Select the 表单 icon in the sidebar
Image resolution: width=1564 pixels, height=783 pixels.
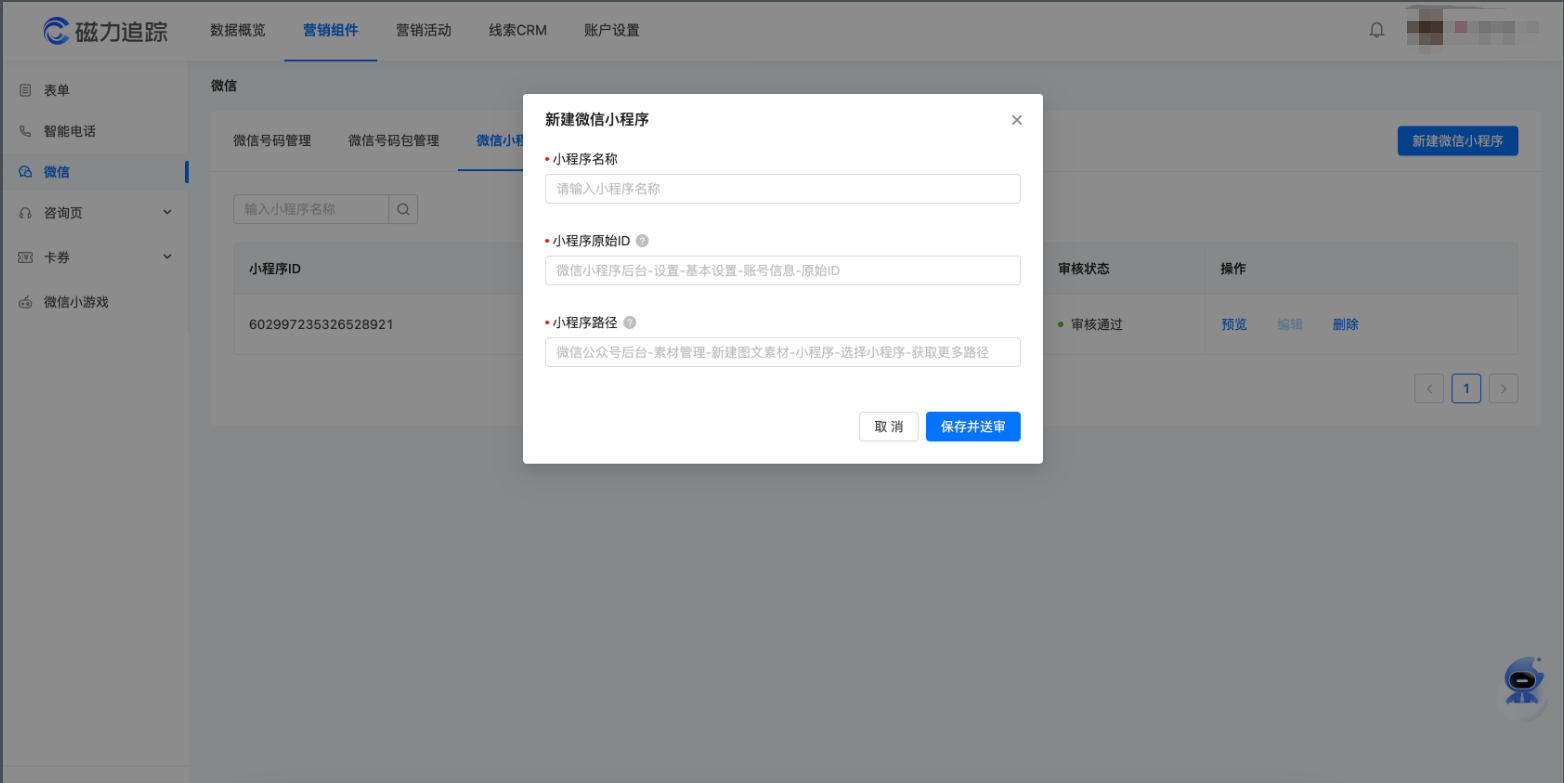pos(24,89)
